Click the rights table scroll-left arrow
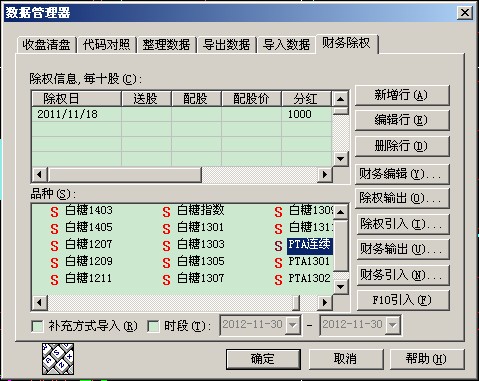 (x=40, y=175)
